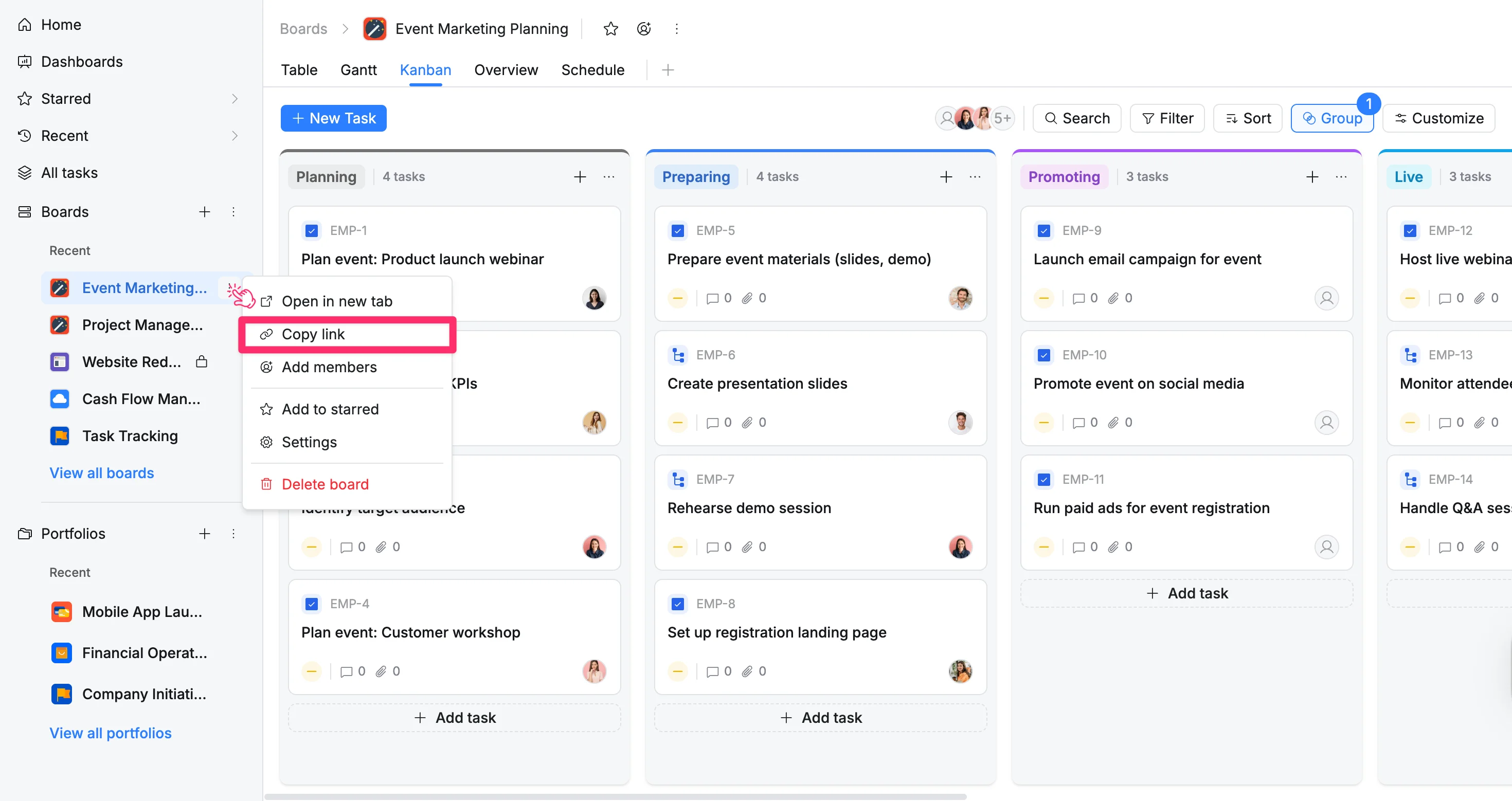The width and height of the screenshot is (1512, 801).
Task: Open Website Redesign board icon
Action: point(59,362)
